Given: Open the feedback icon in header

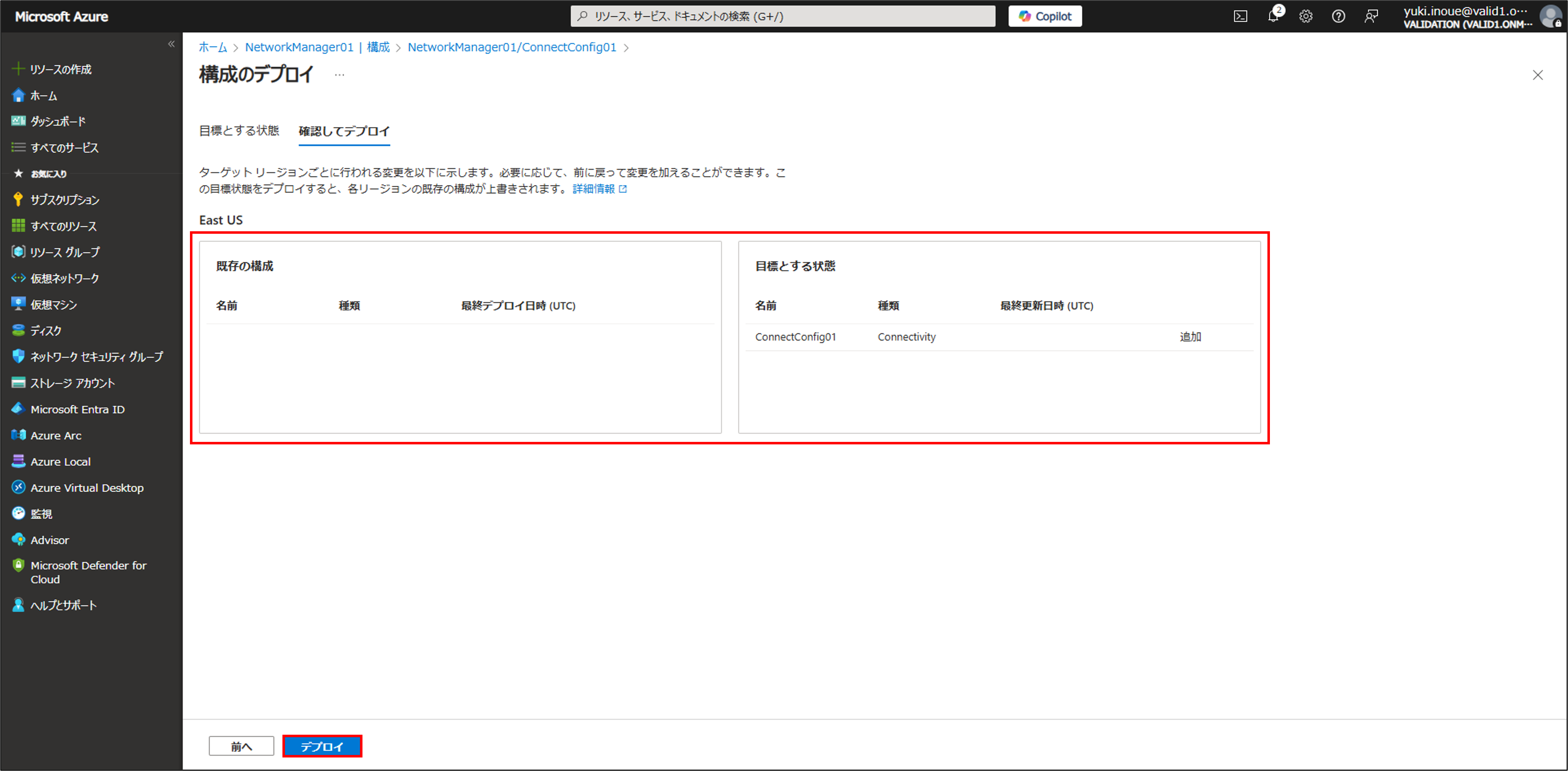Looking at the screenshot, I should (1371, 16).
